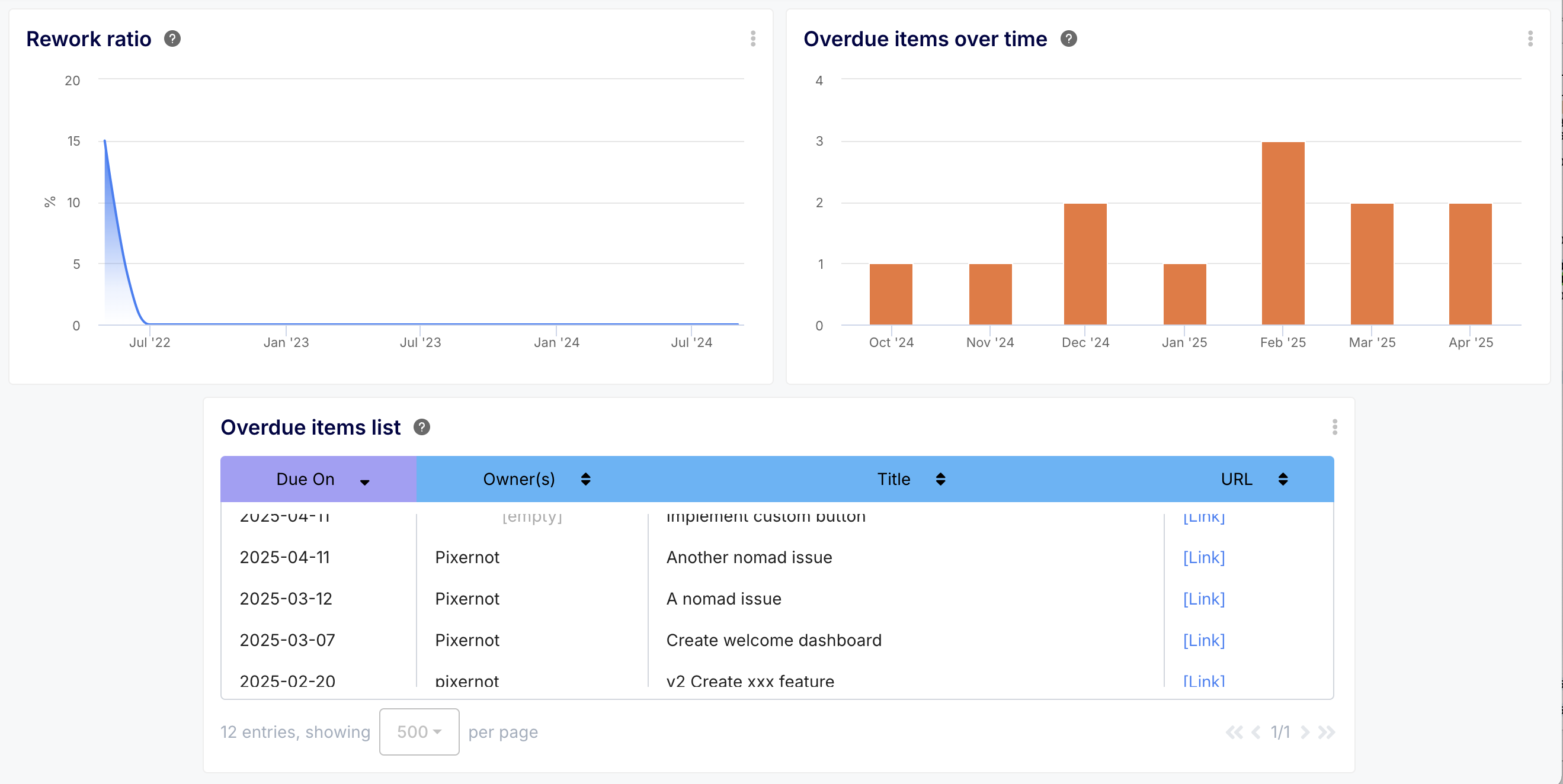Click help icon next to Overdue items over time
This screenshot has width=1563, height=784.
[1068, 39]
